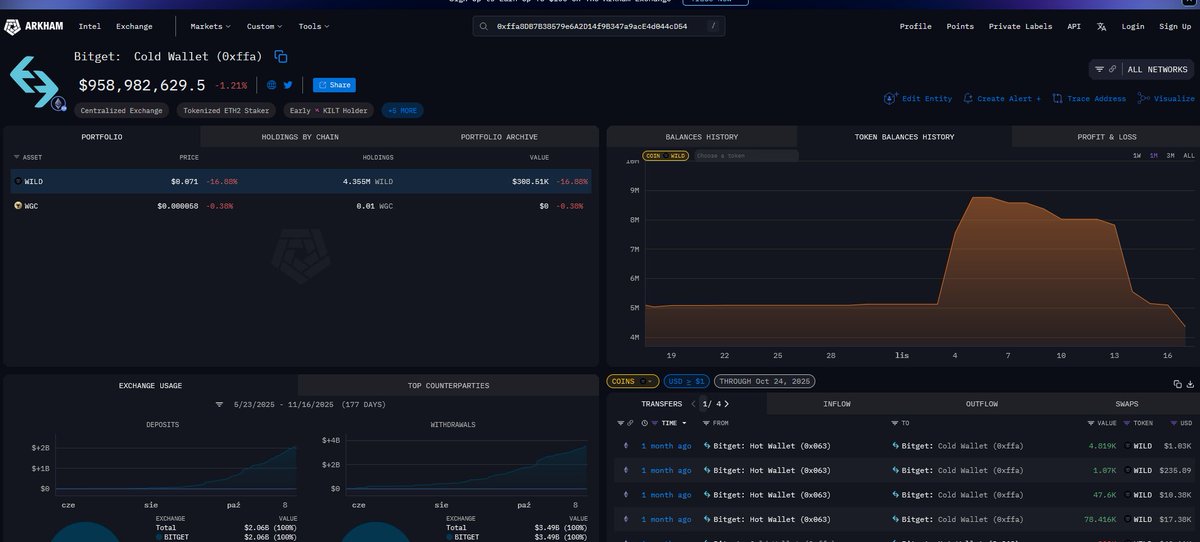Select the 1W chart range

coord(1137,156)
